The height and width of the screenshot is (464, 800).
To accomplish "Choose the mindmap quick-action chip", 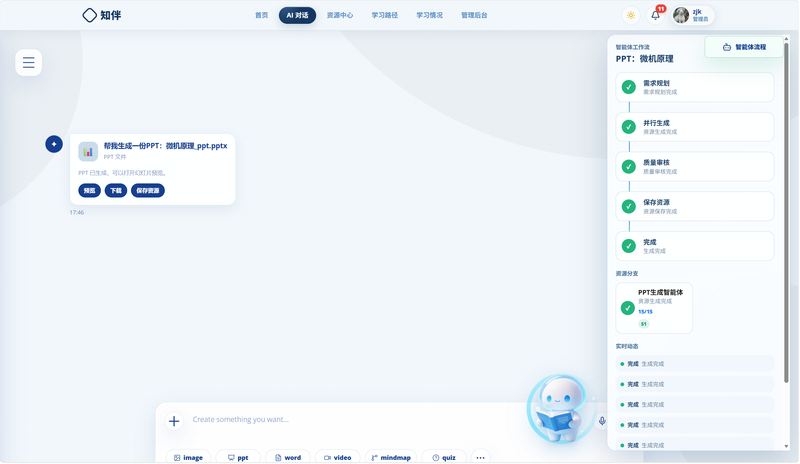I will 391,457.
